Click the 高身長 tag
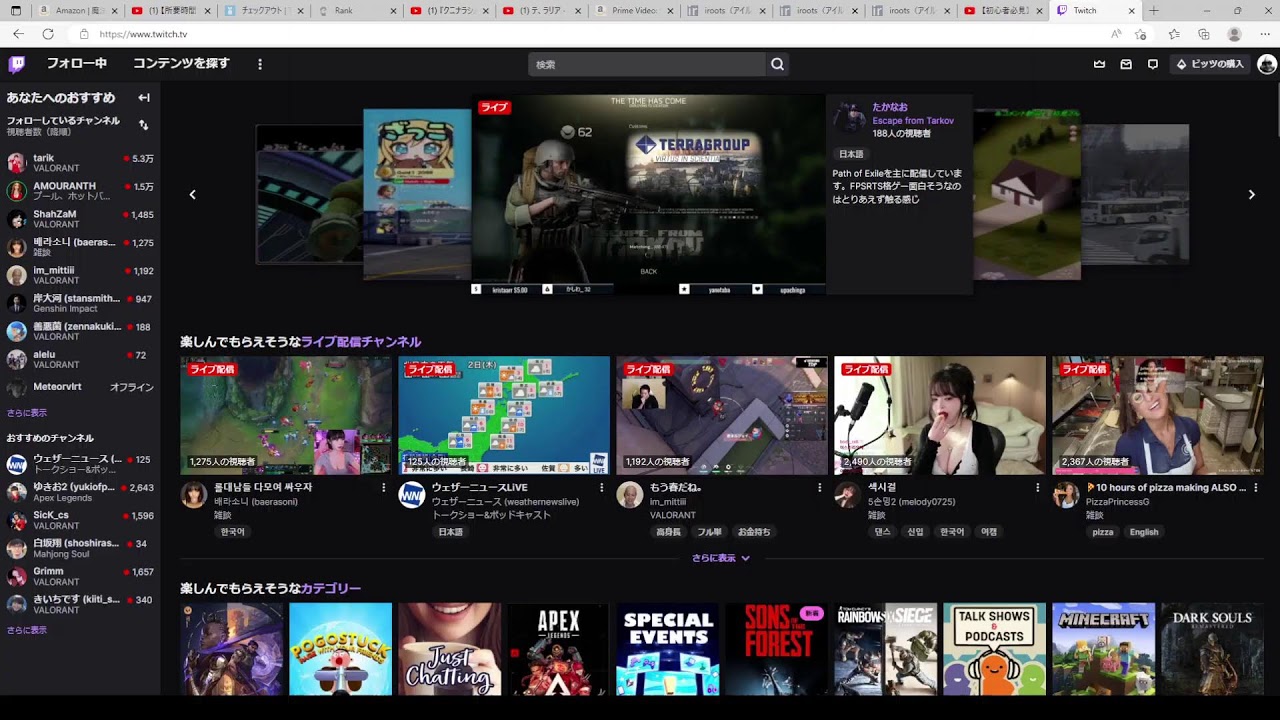This screenshot has width=1280, height=720. coord(668,532)
